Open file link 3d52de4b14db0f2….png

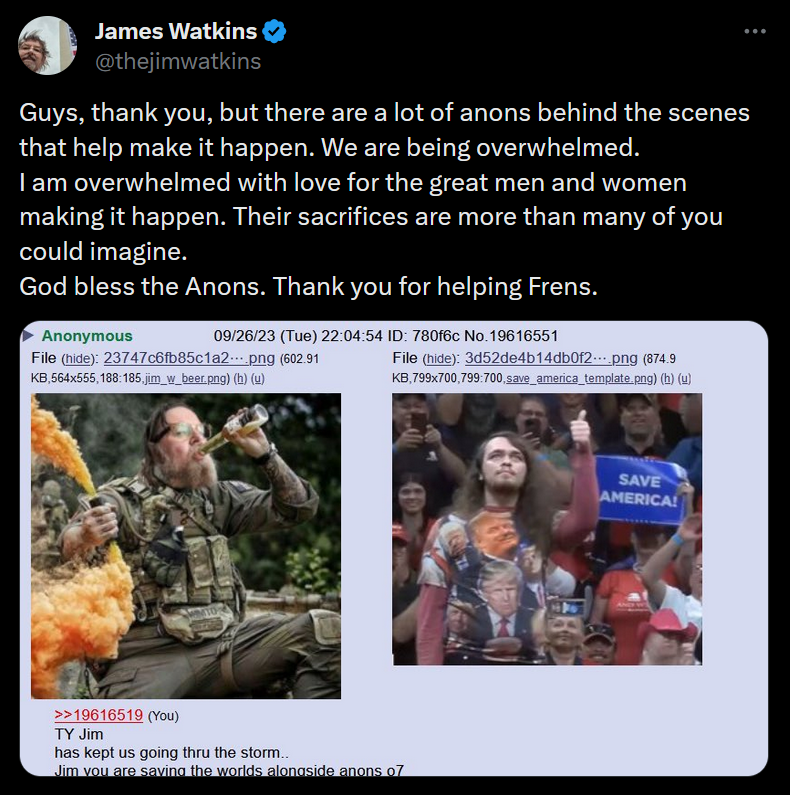[551, 358]
